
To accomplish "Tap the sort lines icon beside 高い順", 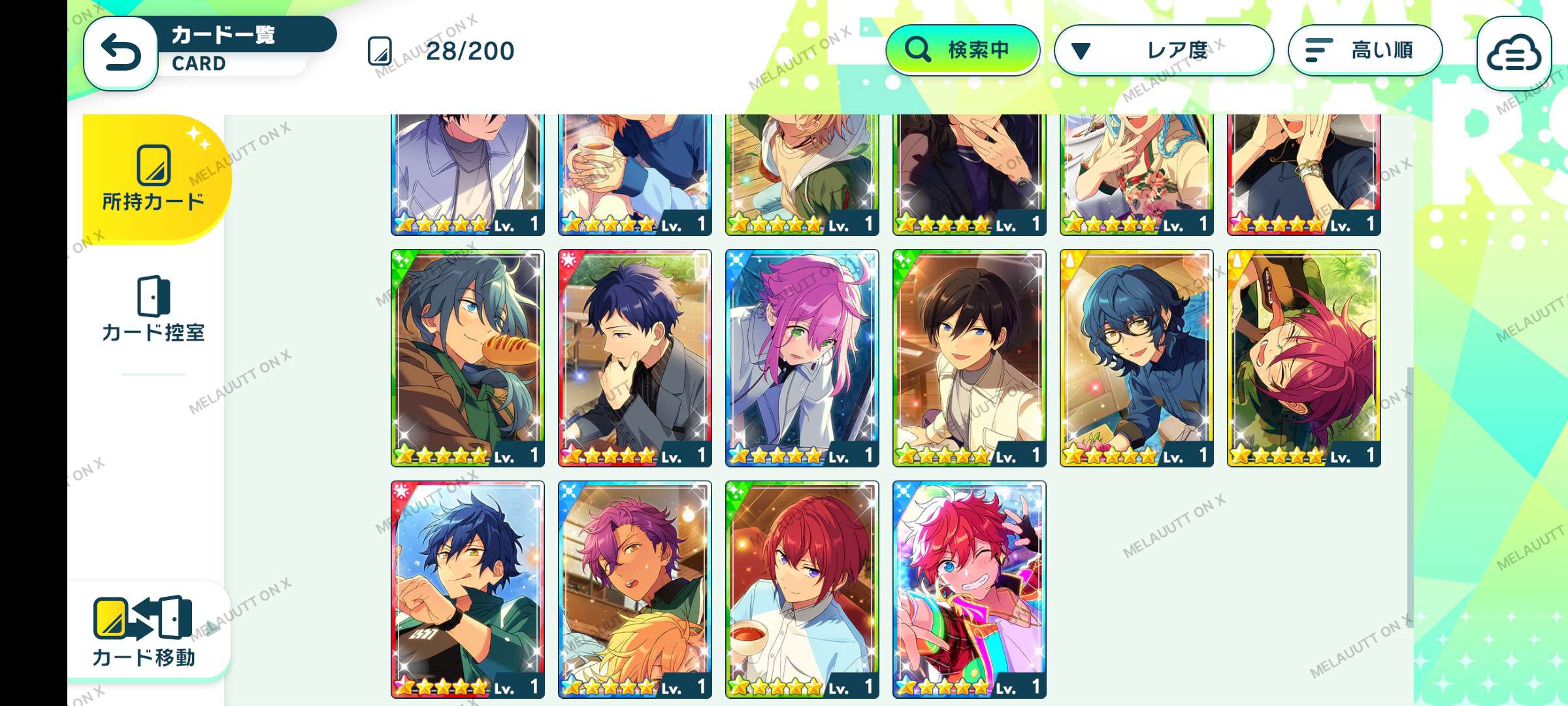I will [x=1318, y=50].
